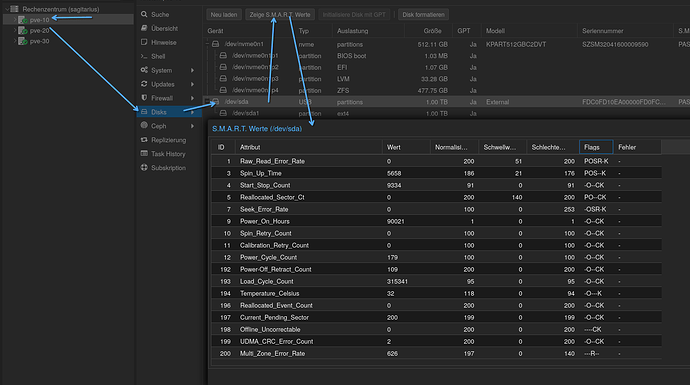Click the disk icon of /dev/nvme0n1
The image size is (690, 385).
[x=215, y=44]
